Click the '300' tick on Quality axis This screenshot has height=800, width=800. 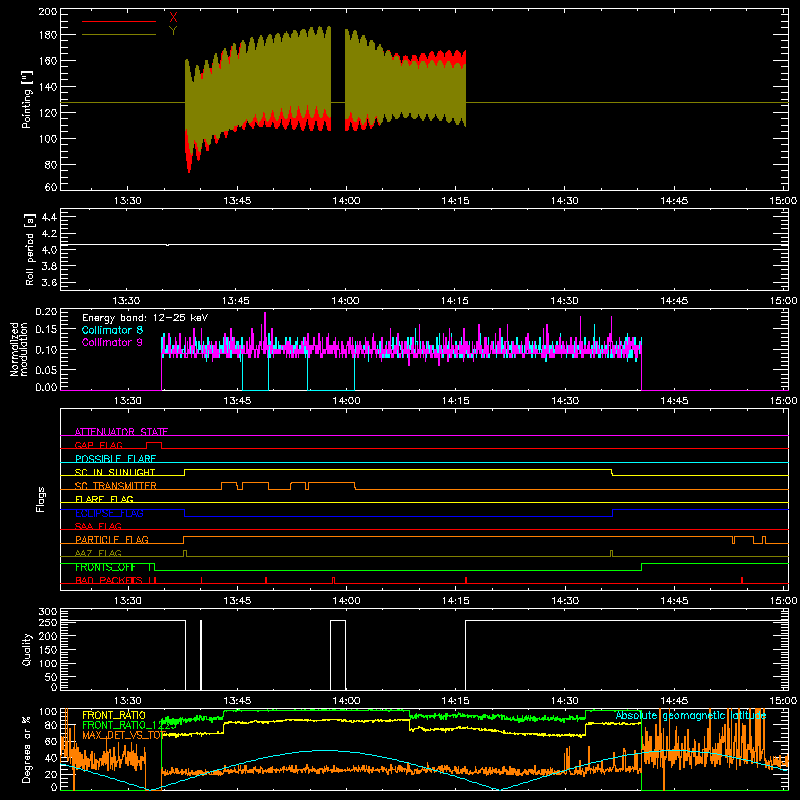tap(48, 612)
